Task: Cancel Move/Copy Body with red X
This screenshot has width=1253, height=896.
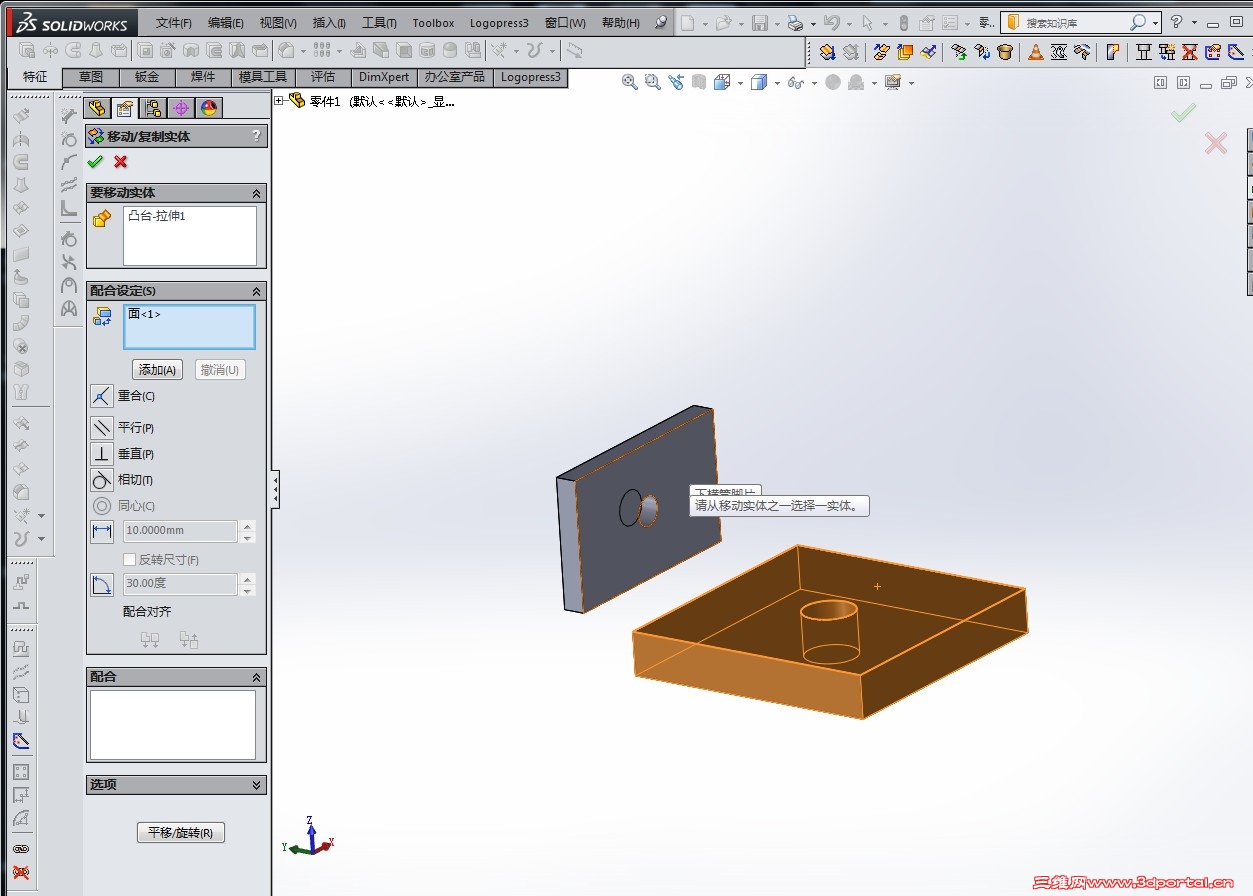Action: [x=121, y=161]
